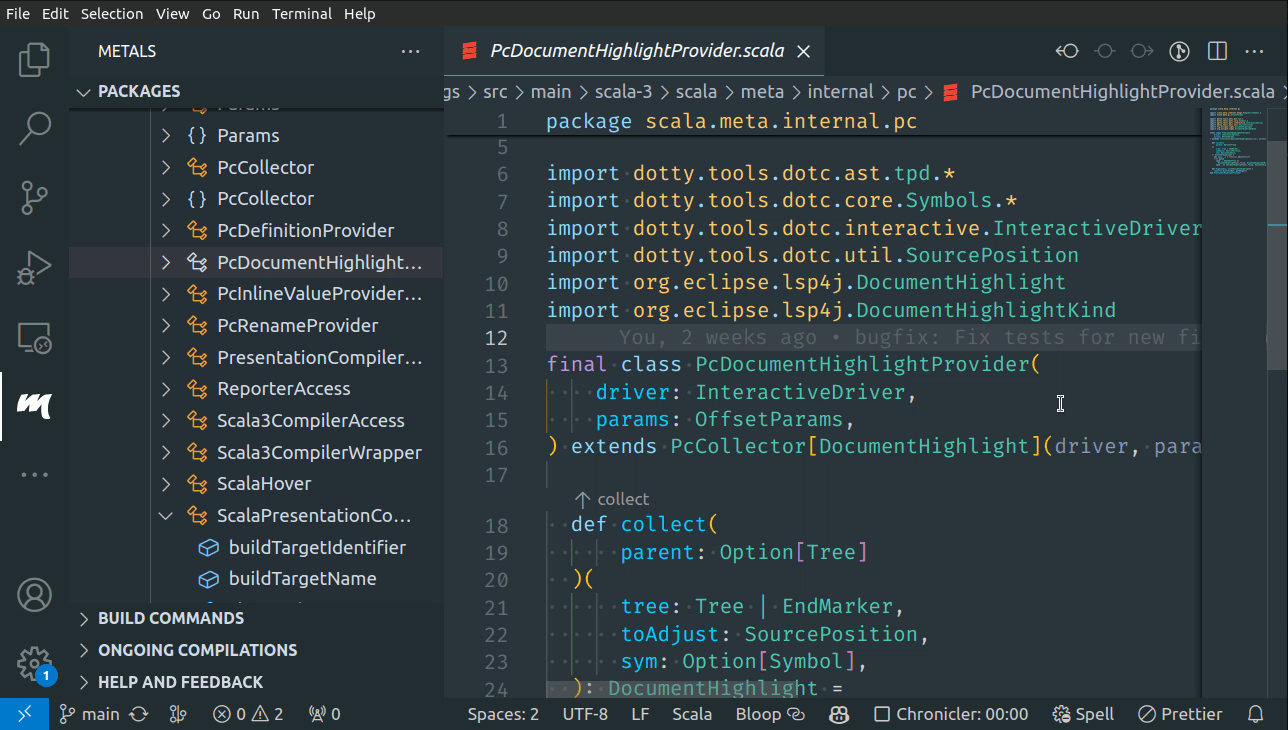Open editor more actions ellipsis
Viewport: 1288px width, 730px height.
(1254, 51)
